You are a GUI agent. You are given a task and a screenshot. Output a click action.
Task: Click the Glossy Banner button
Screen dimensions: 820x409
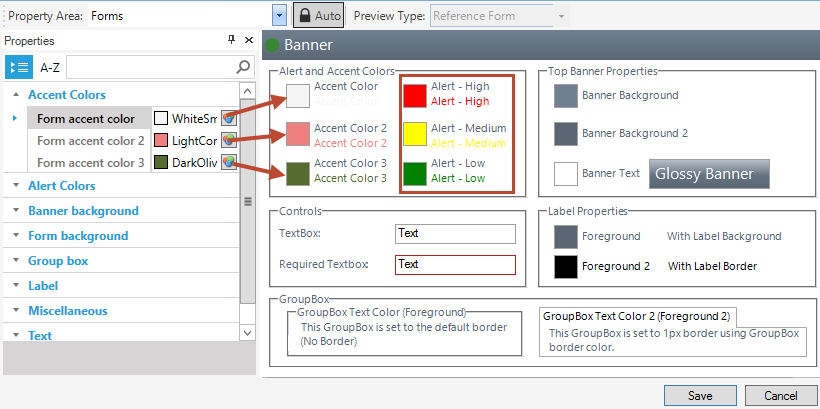click(709, 174)
